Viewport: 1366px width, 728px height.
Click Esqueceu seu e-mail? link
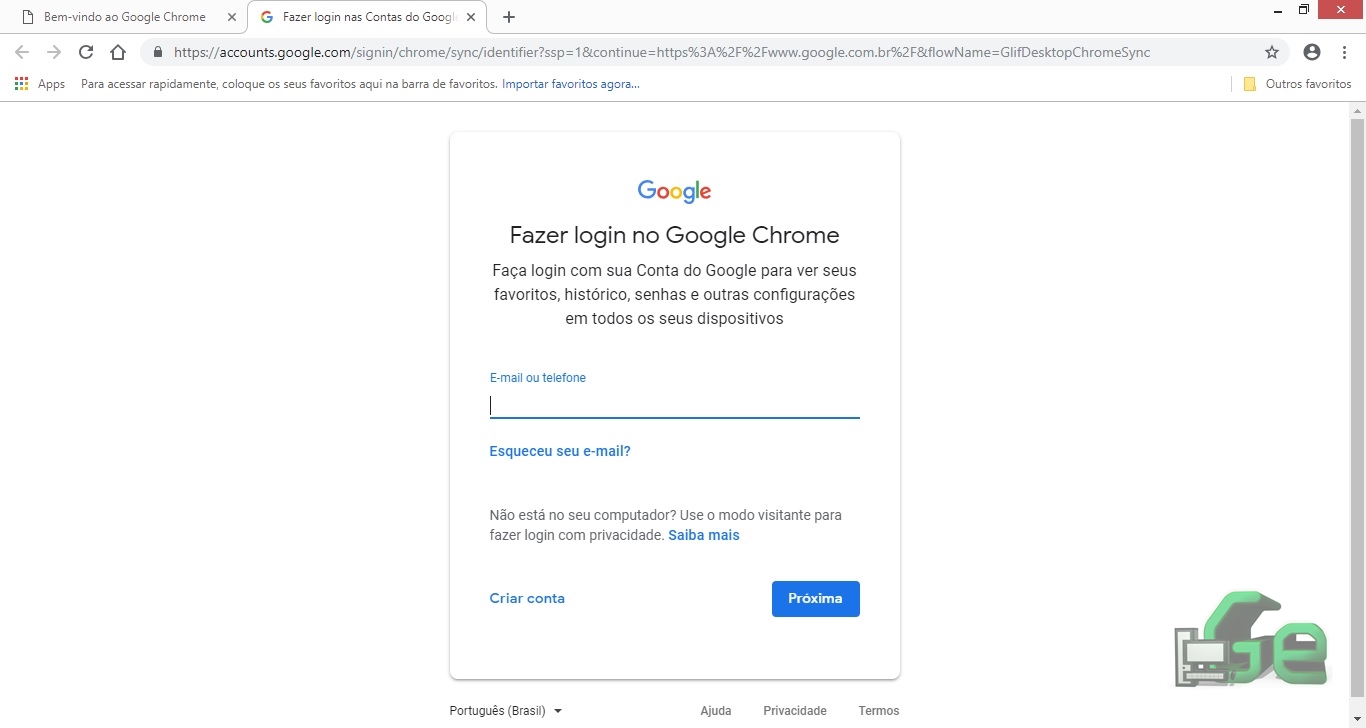tap(560, 451)
